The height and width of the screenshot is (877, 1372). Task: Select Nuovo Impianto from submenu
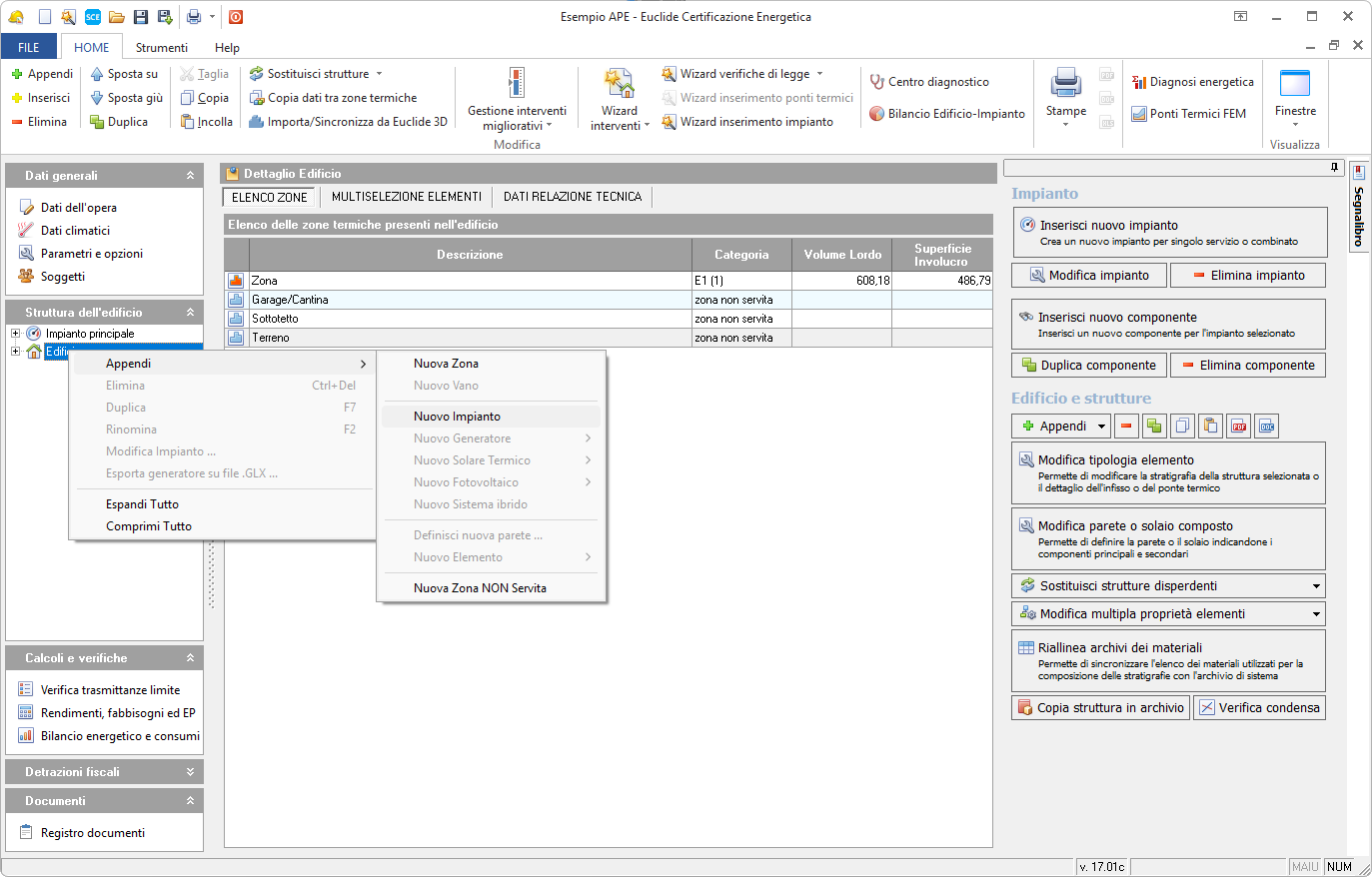point(457,417)
